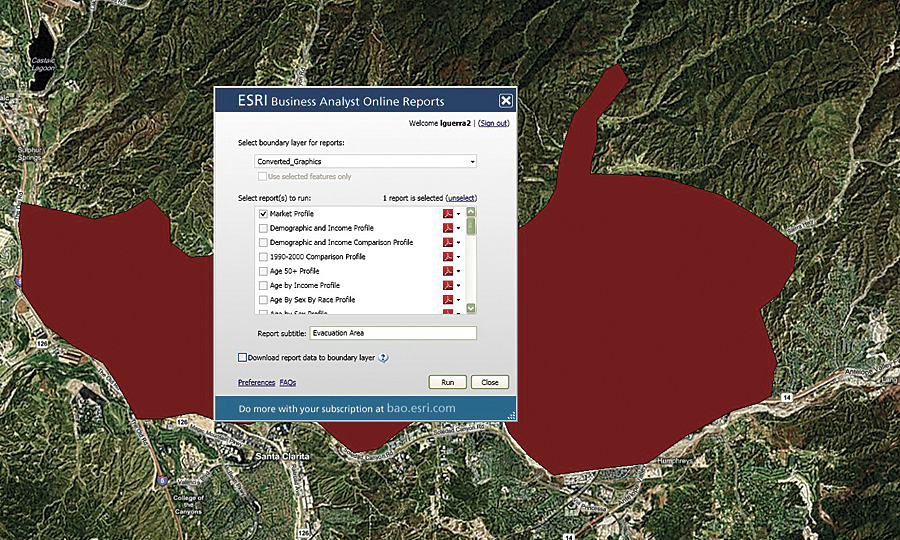Open help icon beside Download report data
The width and height of the screenshot is (900, 540).
(x=383, y=358)
